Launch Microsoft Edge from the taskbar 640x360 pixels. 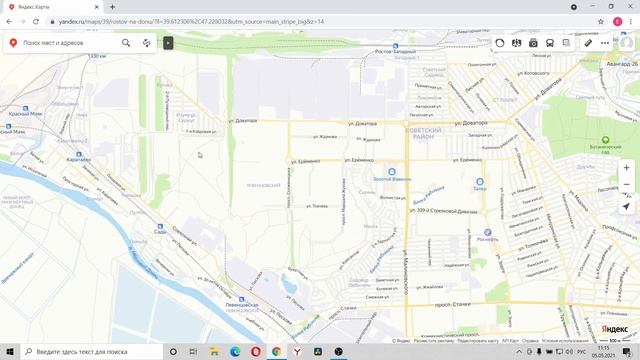click(235, 351)
